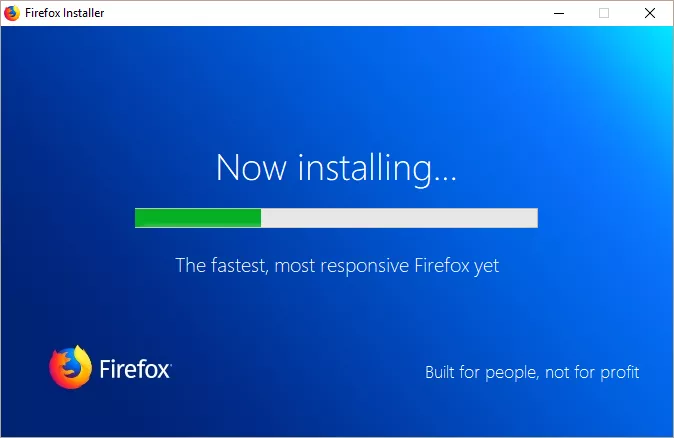The width and height of the screenshot is (674, 438).
Task: Click 'Built for people, not for profit' text
Action: tap(532, 372)
